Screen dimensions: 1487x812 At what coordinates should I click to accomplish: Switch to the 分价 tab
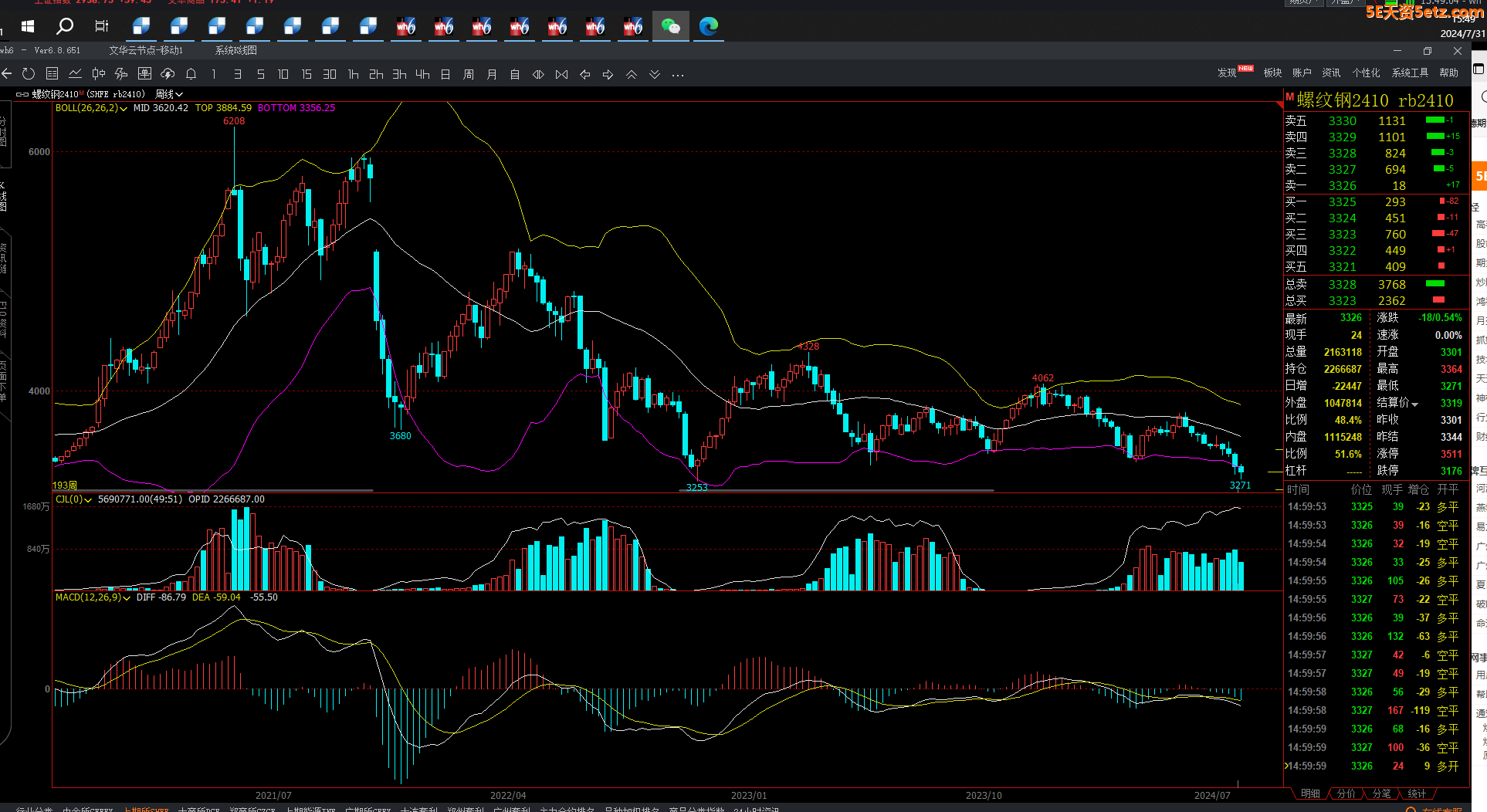point(1346,793)
